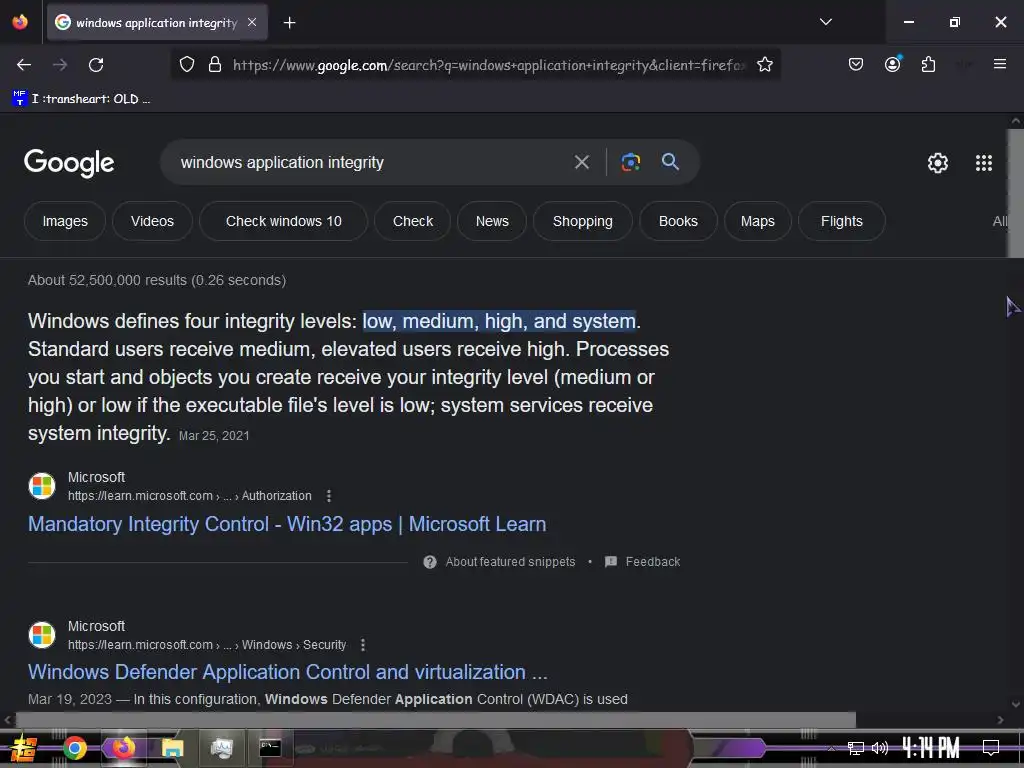1024x768 pixels.
Task: Click the forward navigation arrow
Action: (x=60, y=65)
